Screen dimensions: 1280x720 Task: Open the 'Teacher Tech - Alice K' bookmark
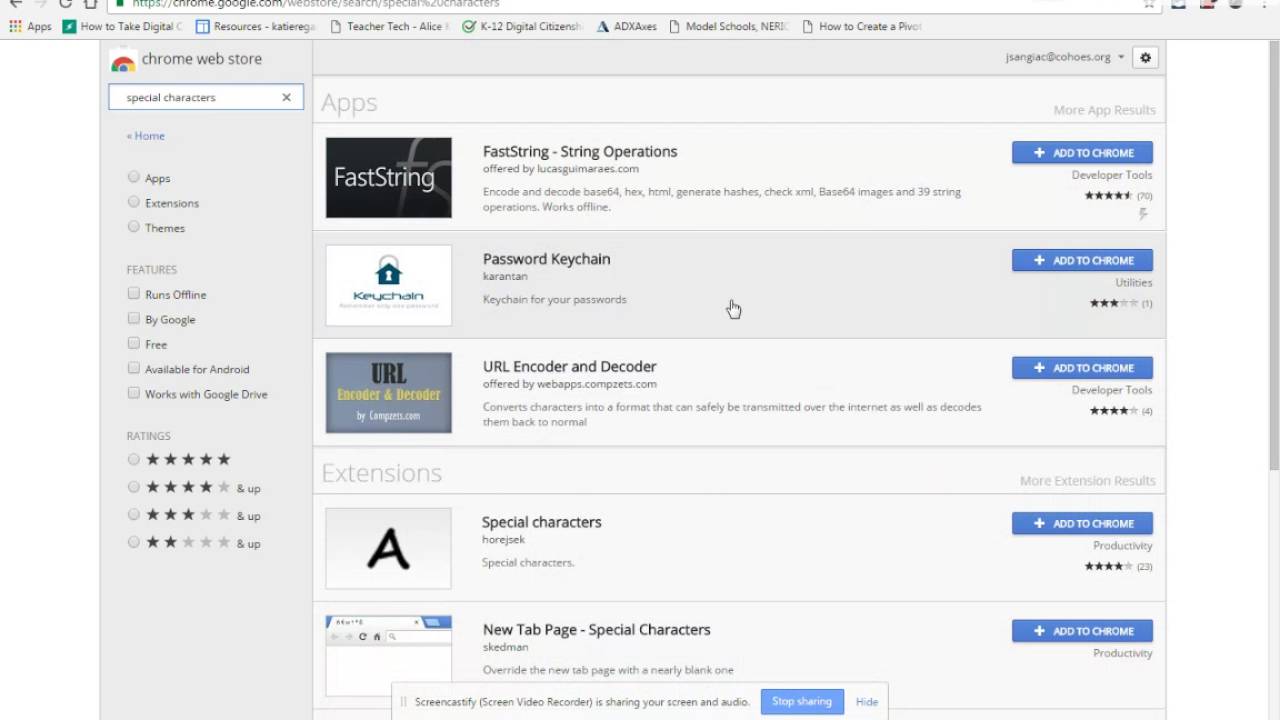(x=389, y=26)
